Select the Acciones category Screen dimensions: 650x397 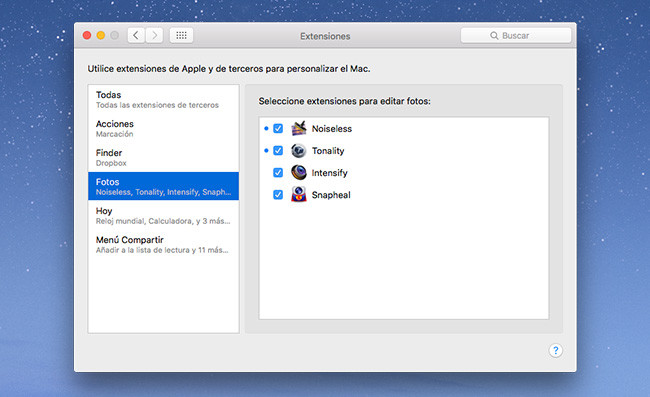163,128
